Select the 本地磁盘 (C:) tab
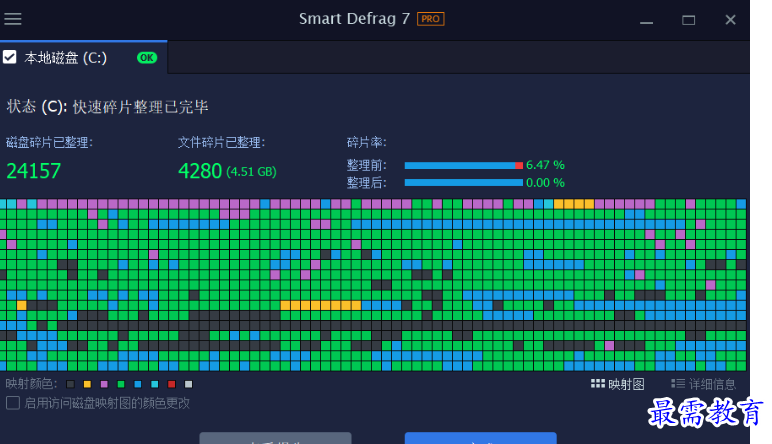 (x=84, y=58)
